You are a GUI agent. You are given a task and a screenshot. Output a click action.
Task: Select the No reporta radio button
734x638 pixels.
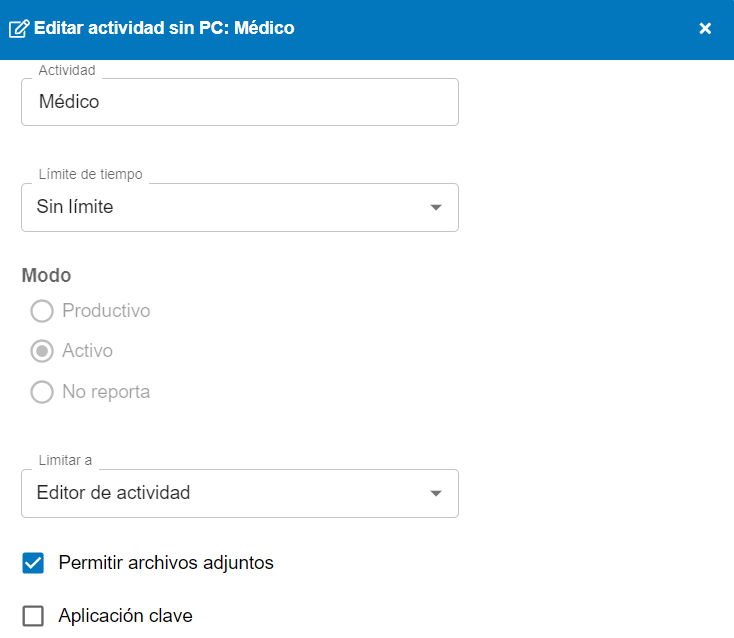[x=42, y=392]
